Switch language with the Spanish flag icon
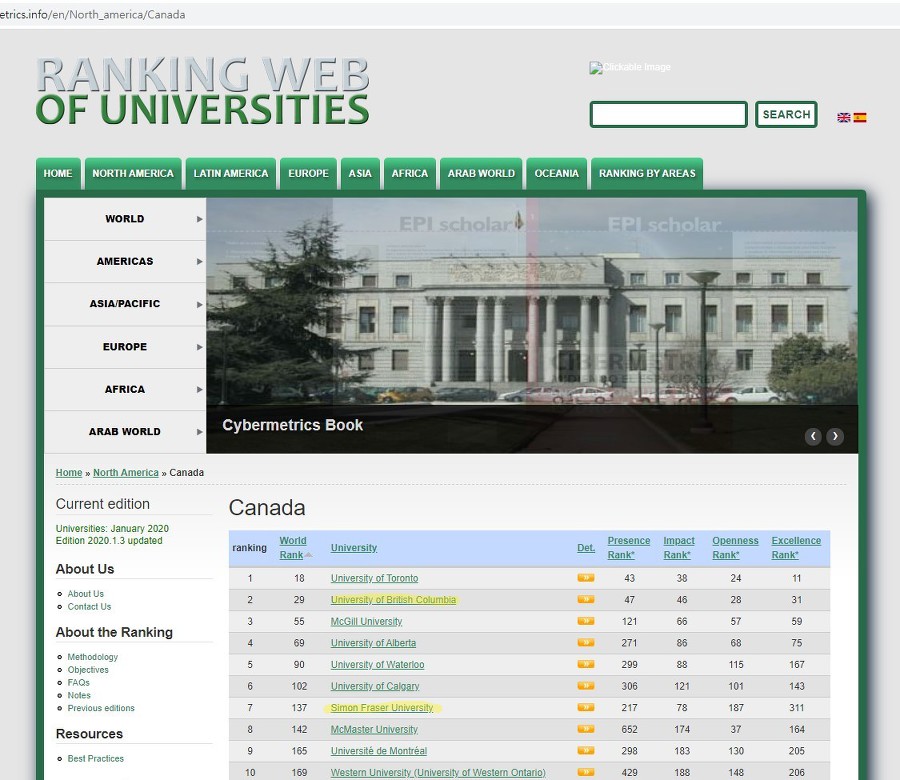The height and width of the screenshot is (780, 900). point(860,118)
